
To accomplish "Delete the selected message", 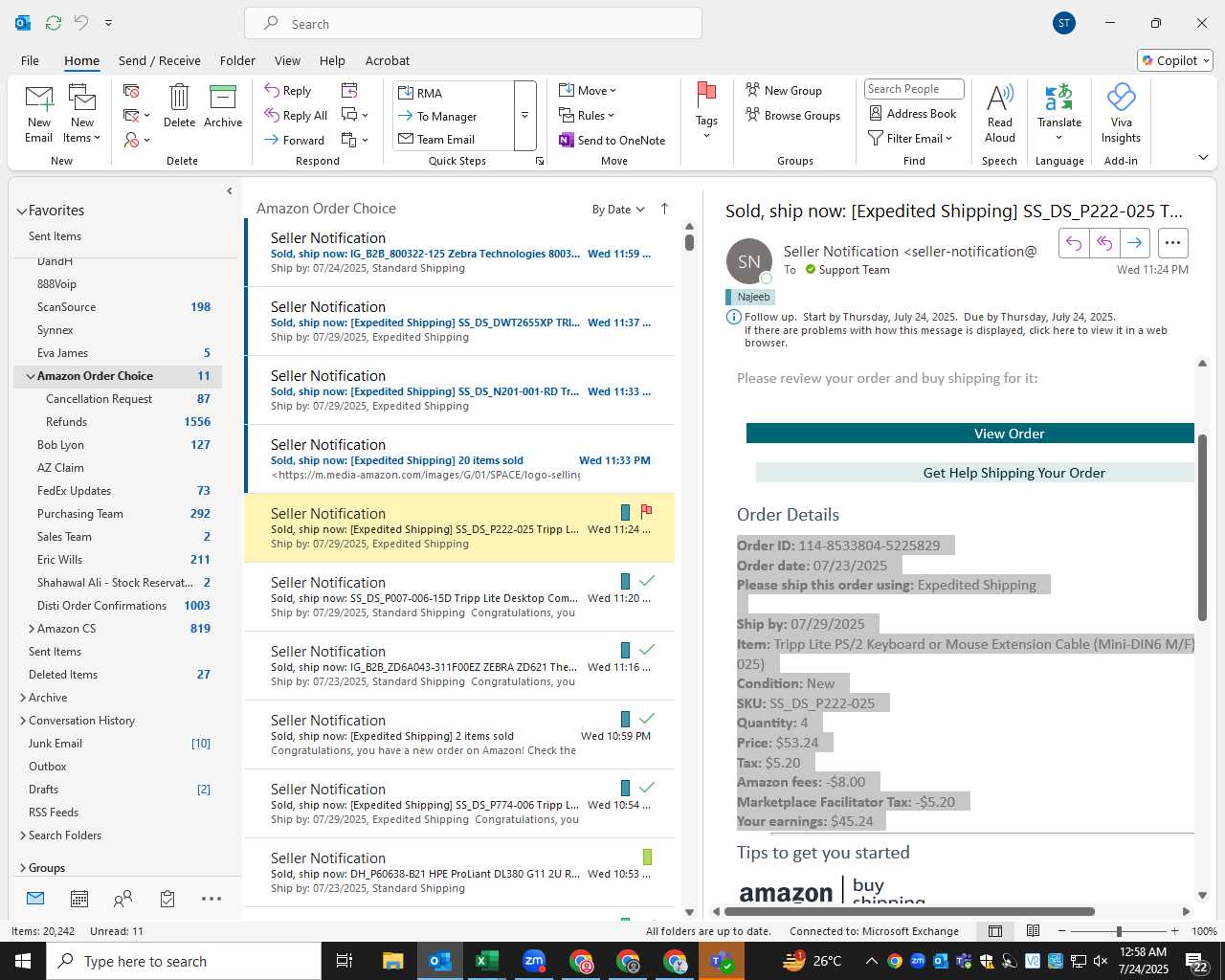I will click(179, 106).
